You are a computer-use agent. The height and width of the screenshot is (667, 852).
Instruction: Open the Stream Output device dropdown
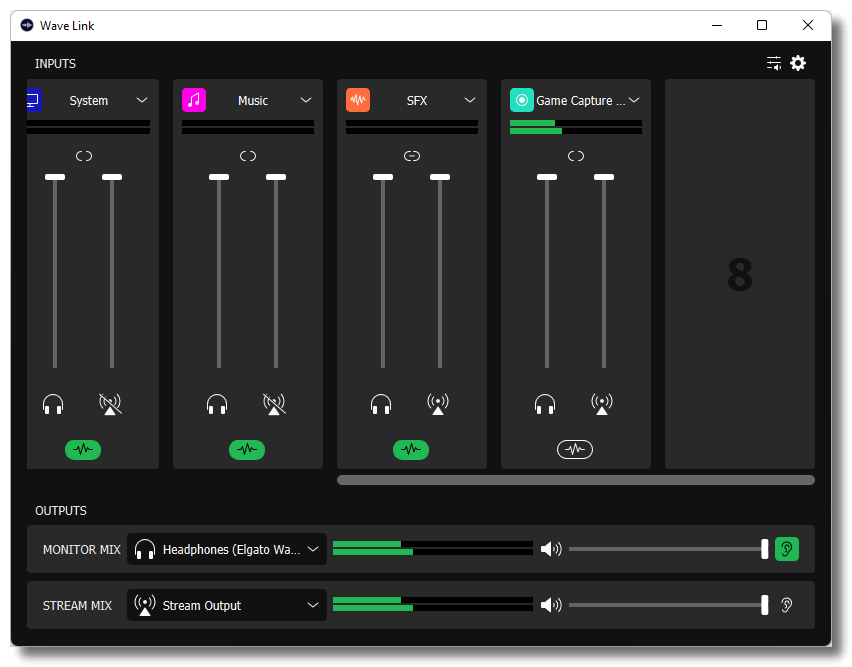[227, 605]
